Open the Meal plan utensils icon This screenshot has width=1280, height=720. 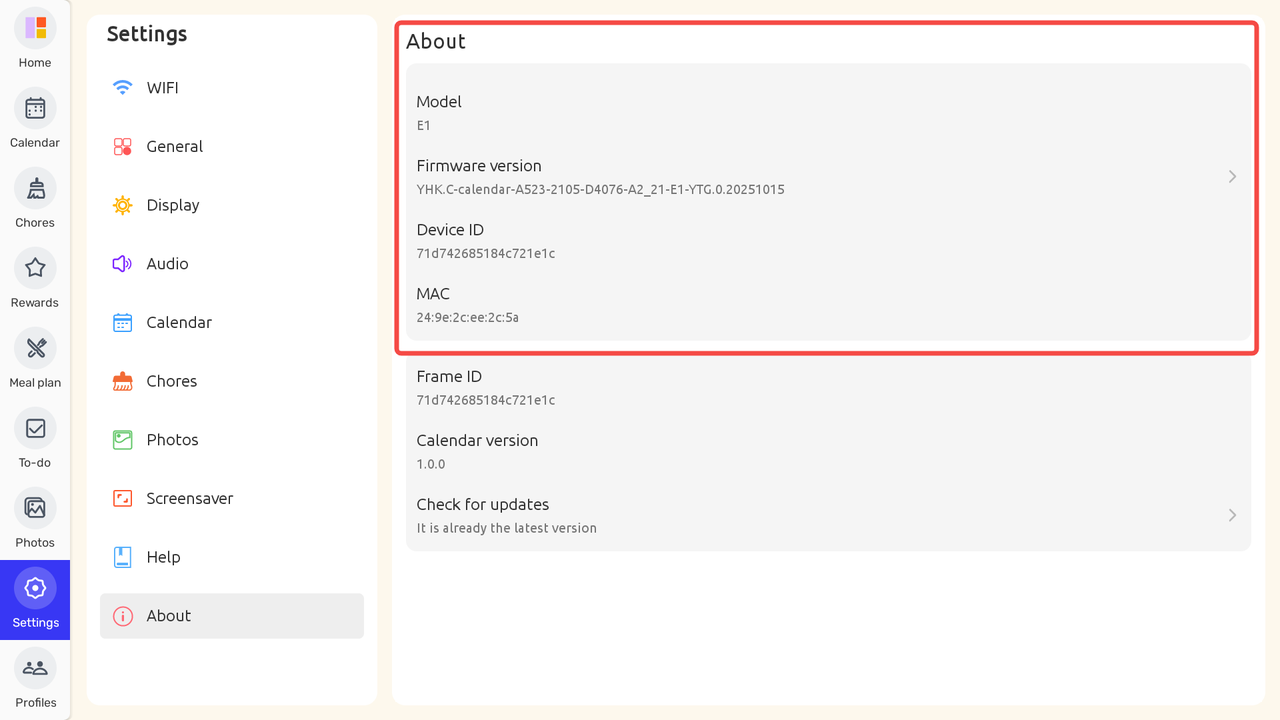(x=35, y=348)
